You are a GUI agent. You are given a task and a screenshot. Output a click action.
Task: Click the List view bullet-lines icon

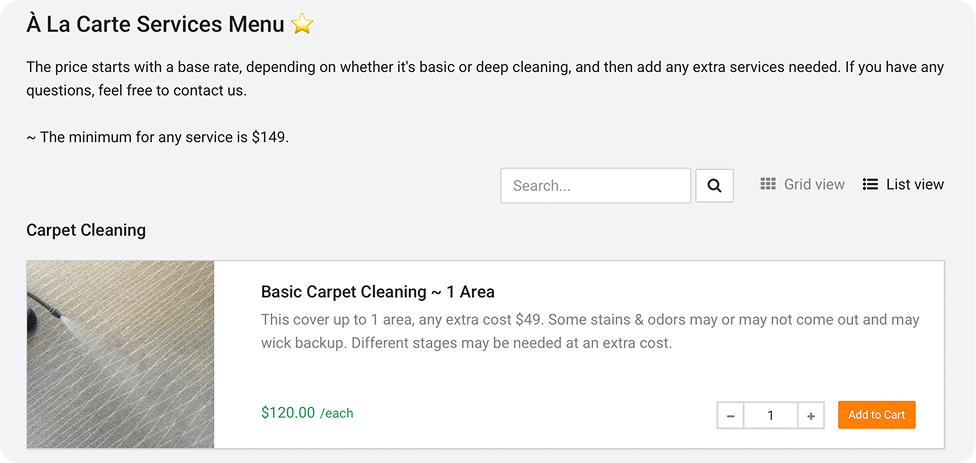870,184
